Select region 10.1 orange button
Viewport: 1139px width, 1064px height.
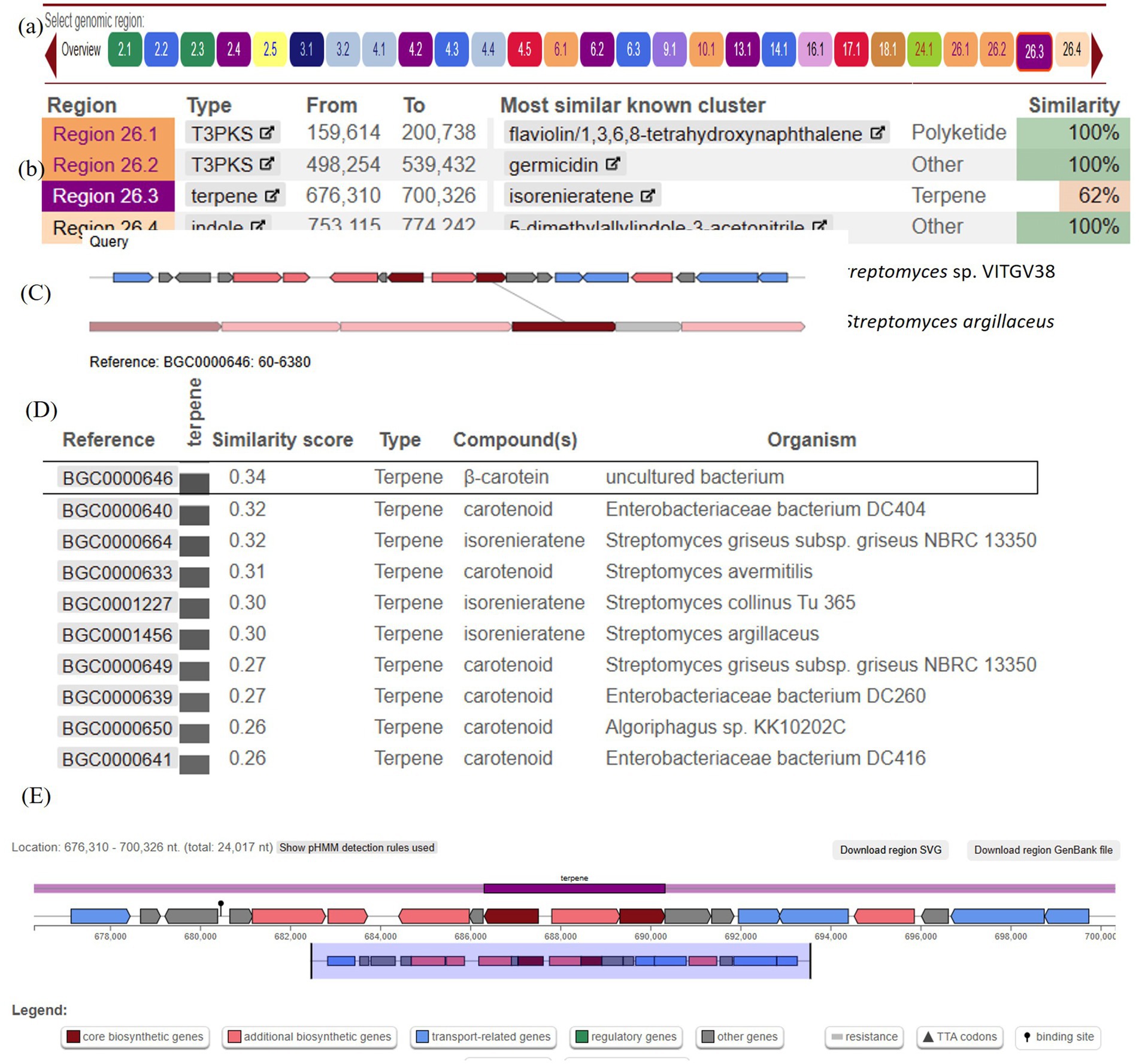[706, 50]
